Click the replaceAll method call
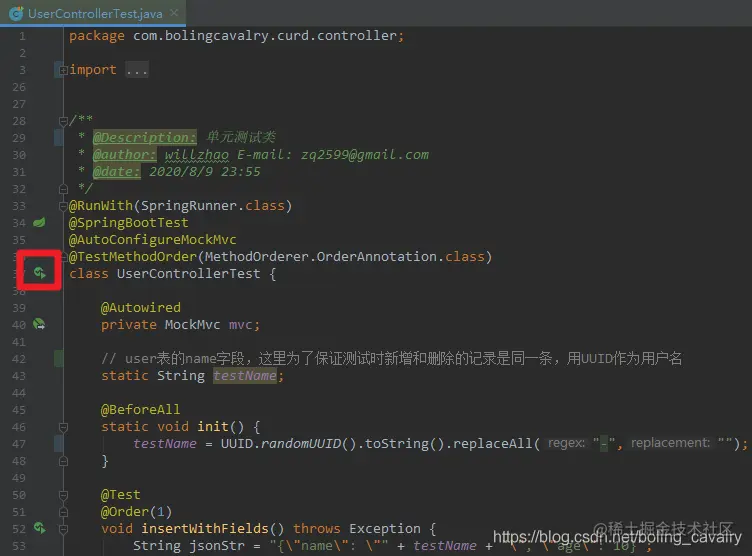Image resolution: width=752 pixels, height=556 pixels. [493, 444]
